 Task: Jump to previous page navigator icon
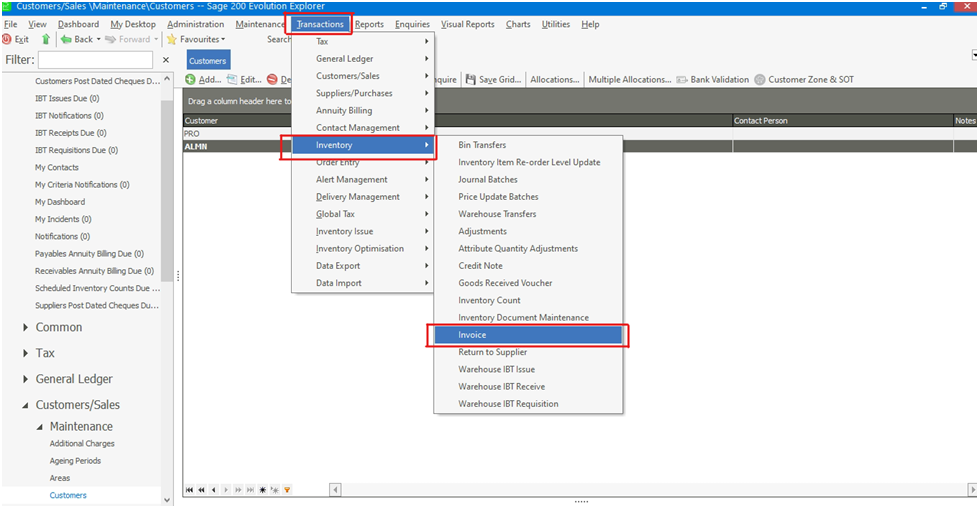(x=201, y=490)
